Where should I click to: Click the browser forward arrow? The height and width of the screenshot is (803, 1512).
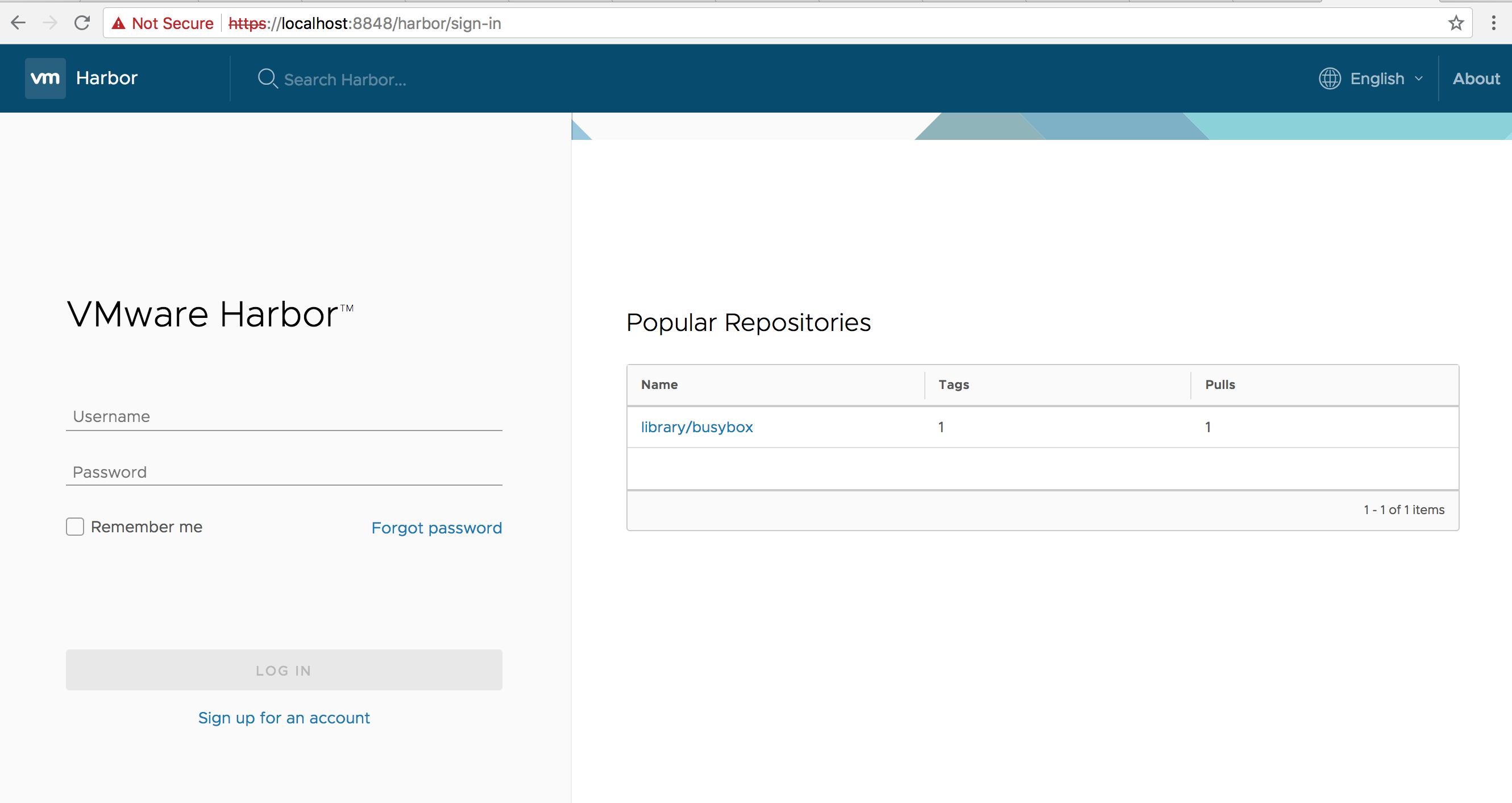[x=50, y=23]
